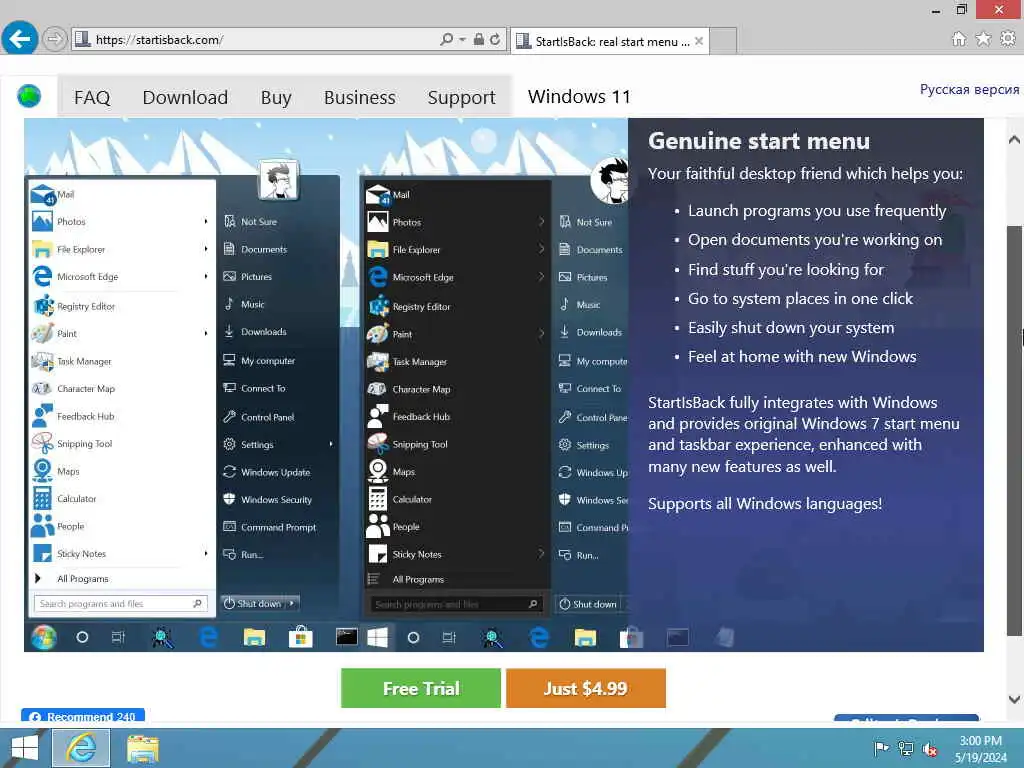Screen dimensions: 1024x768
Task: Click 'Windows Update' in light start menu
Action: pos(276,472)
